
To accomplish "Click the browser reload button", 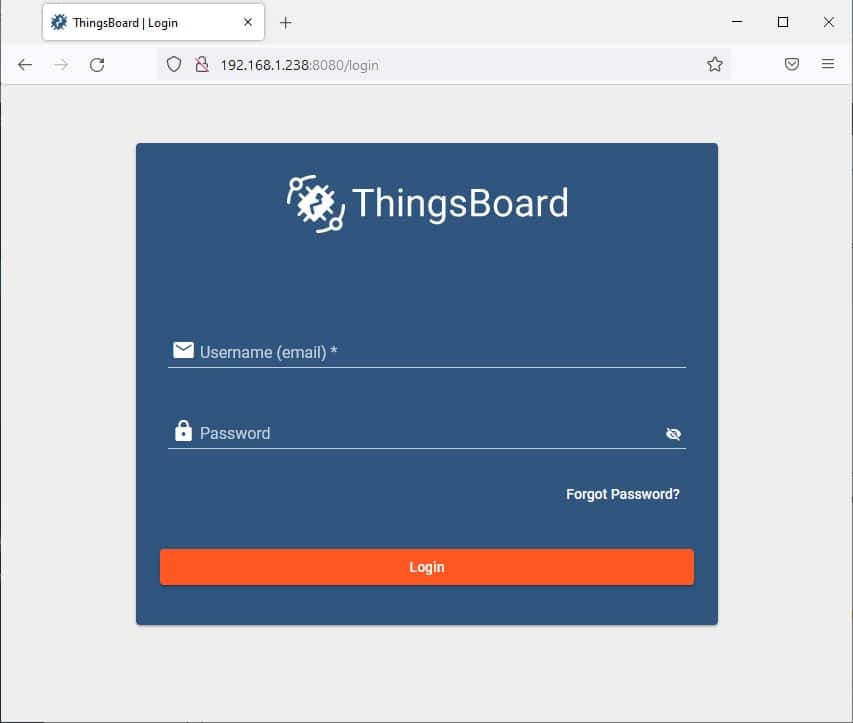I will pos(96,64).
